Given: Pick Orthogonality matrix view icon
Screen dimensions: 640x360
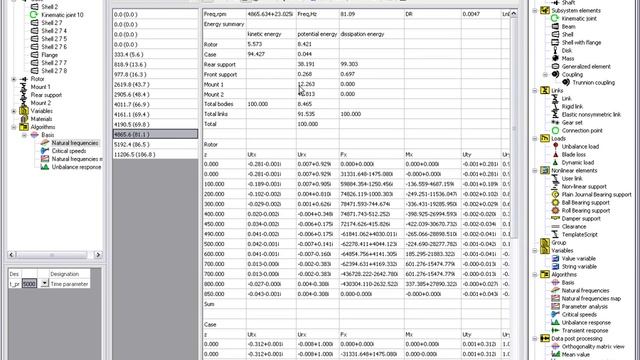Looking at the screenshot, I should [x=555, y=347].
